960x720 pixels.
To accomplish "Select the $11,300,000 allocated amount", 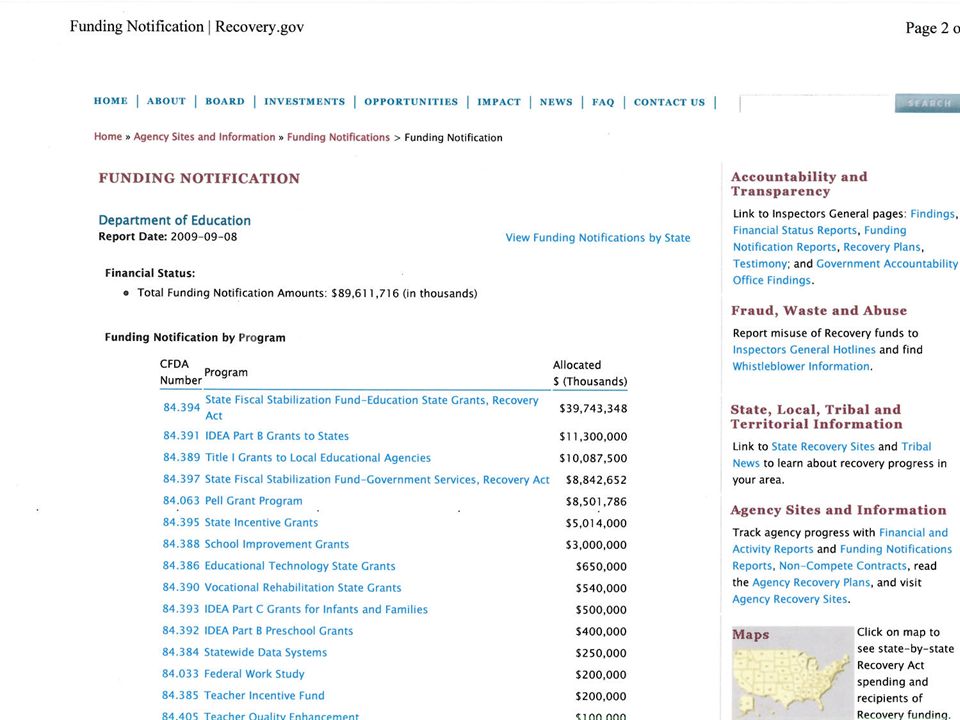I will pyautogui.click(x=593, y=437).
